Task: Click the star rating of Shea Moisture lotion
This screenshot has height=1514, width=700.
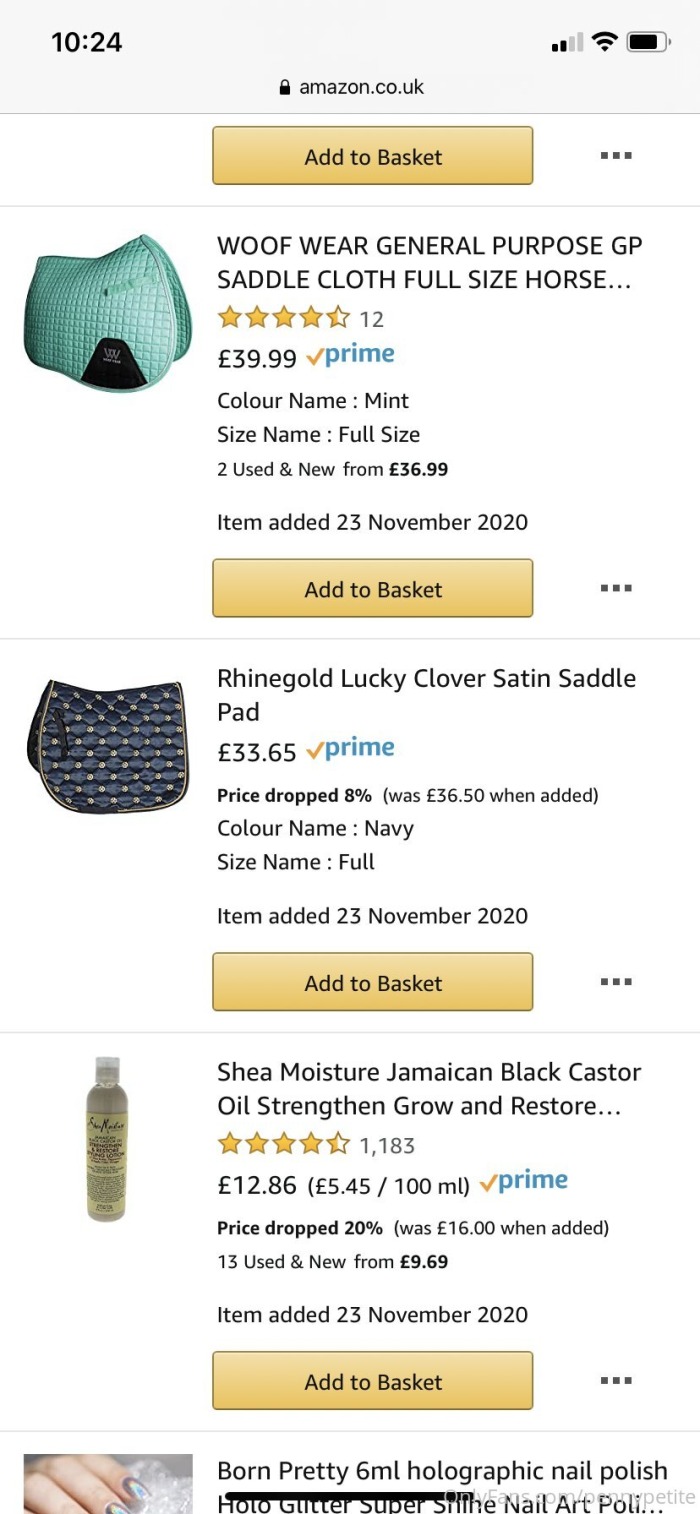Action: pyautogui.click(x=283, y=1145)
